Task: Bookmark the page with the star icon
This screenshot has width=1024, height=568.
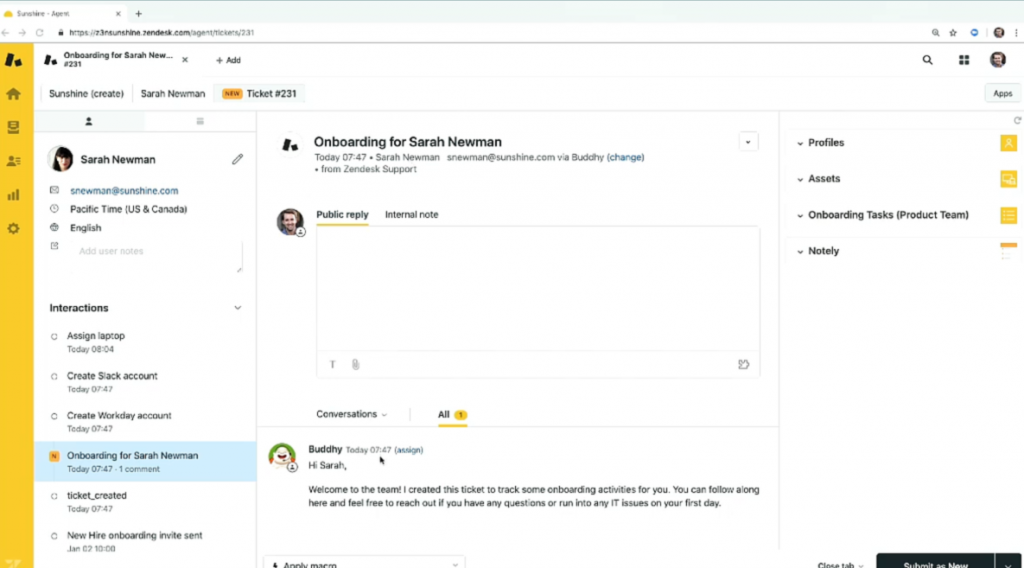Action: 953,33
